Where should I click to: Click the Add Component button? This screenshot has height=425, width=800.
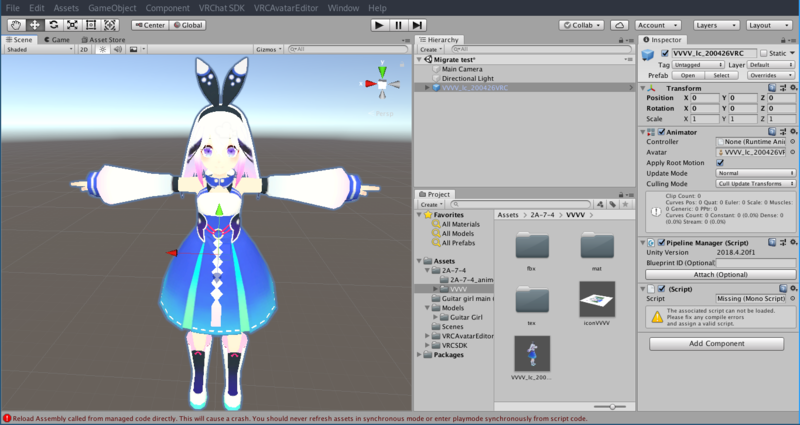point(716,343)
